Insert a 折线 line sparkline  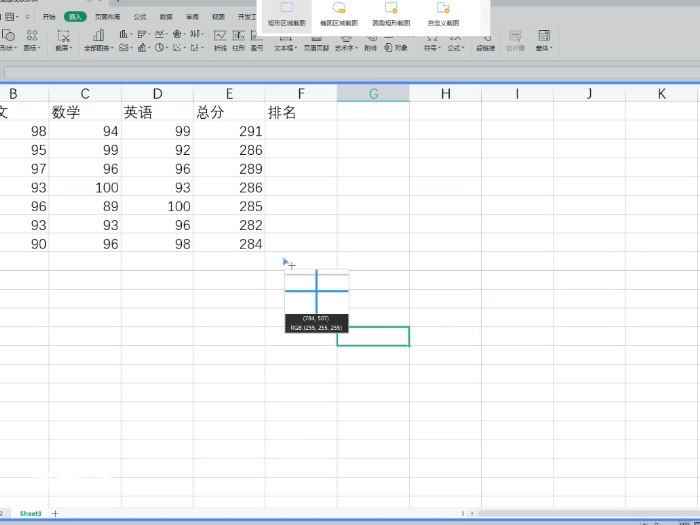pos(220,40)
